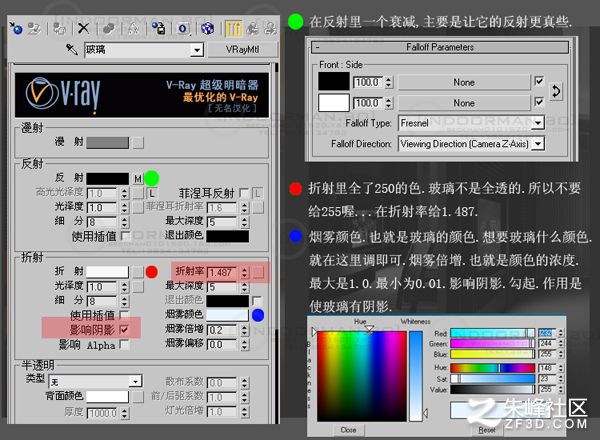Pick material from object with eyedropper
Image resolution: width=600 pixels, height=440 pixels.
coord(72,49)
